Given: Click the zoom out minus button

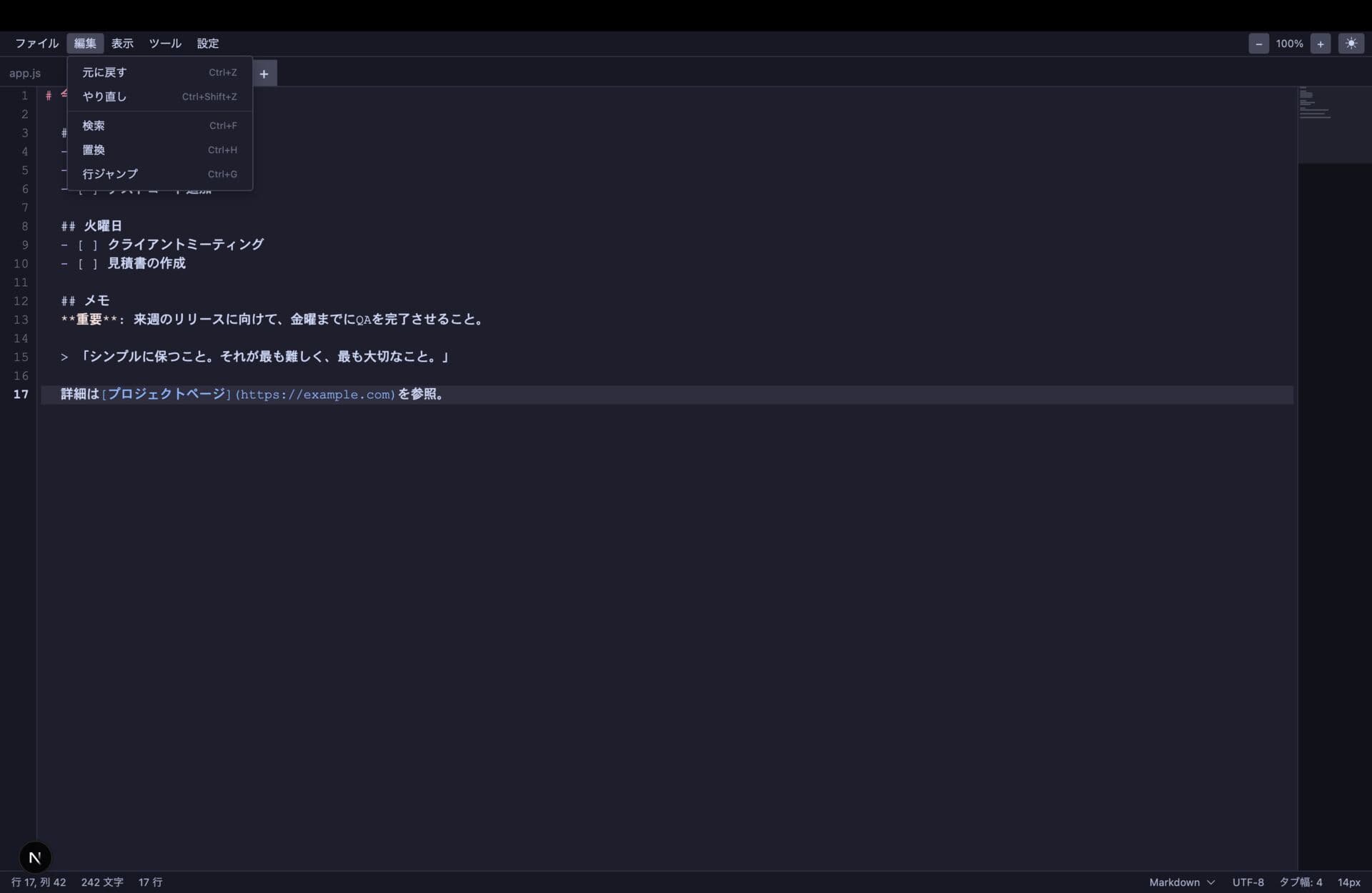Looking at the screenshot, I should 1258,44.
